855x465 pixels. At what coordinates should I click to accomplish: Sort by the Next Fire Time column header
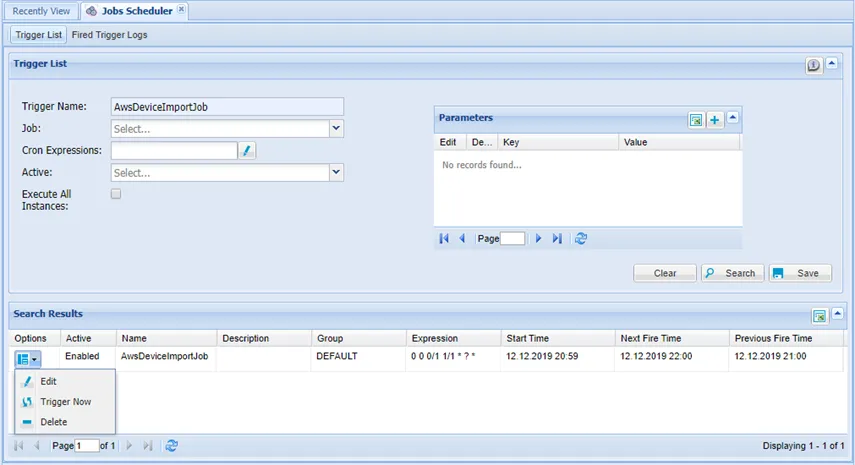click(x=672, y=339)
